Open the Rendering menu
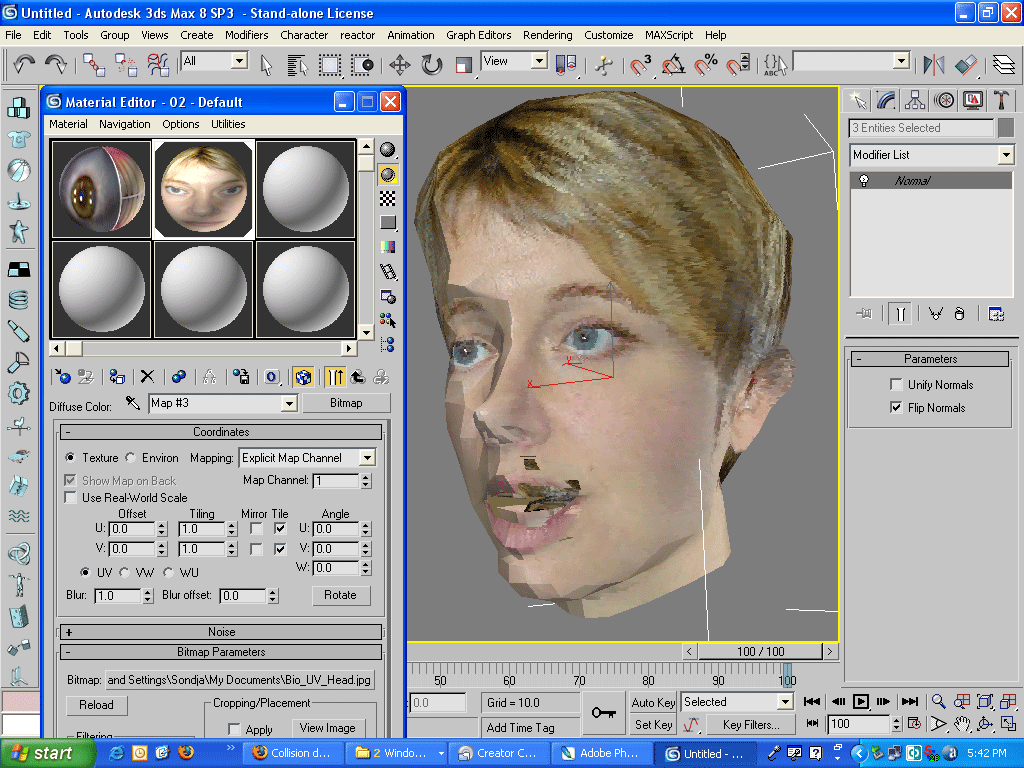 pyautogui.click(x=547, y=35)
